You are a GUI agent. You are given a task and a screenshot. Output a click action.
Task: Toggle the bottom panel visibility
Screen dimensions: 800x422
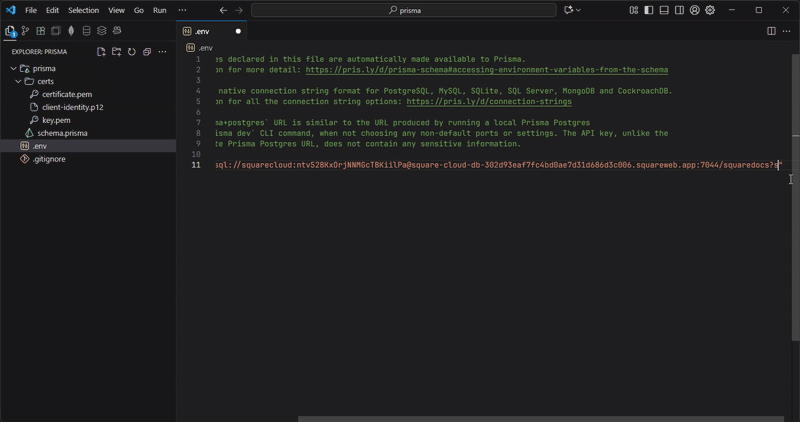pyautogui.click(x=662, y=10)
